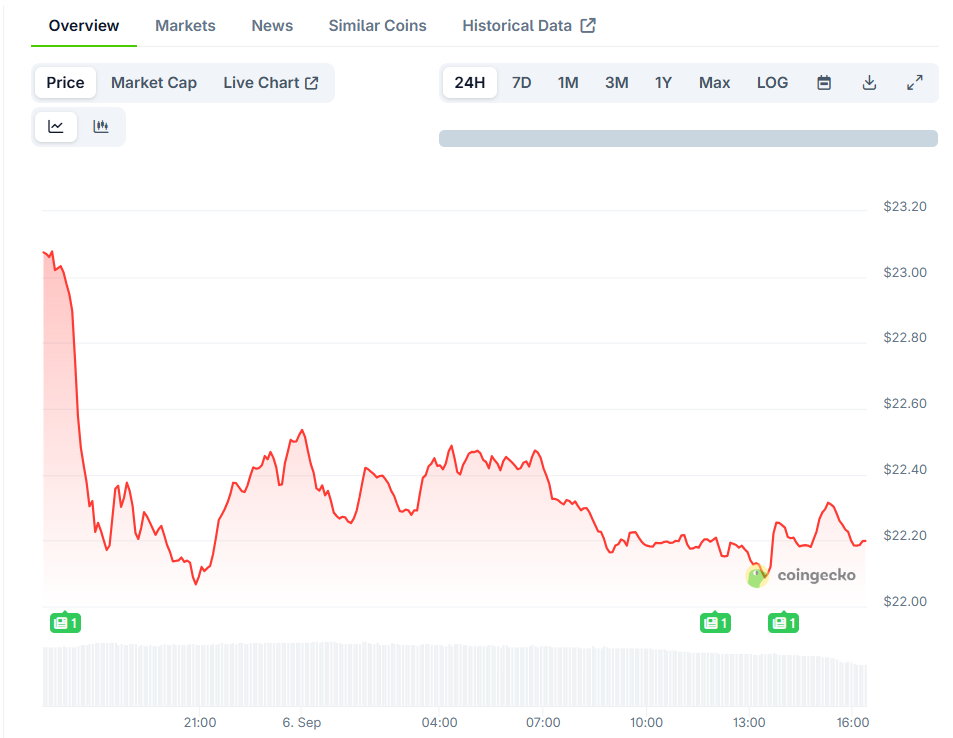Open the Historical Data link
This screenshot has height=738, width=953.
(x=528, y=26)
